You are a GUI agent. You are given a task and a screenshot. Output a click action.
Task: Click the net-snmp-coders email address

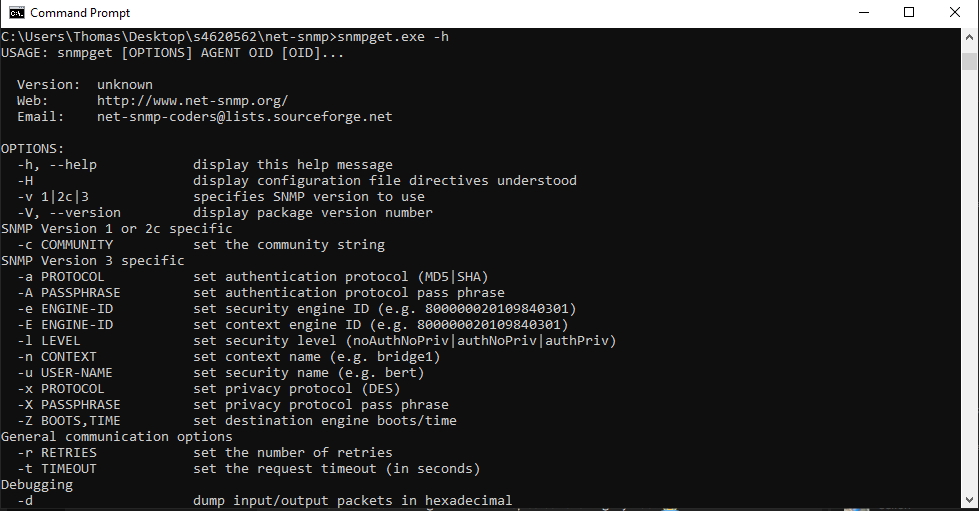pos(244,117)
